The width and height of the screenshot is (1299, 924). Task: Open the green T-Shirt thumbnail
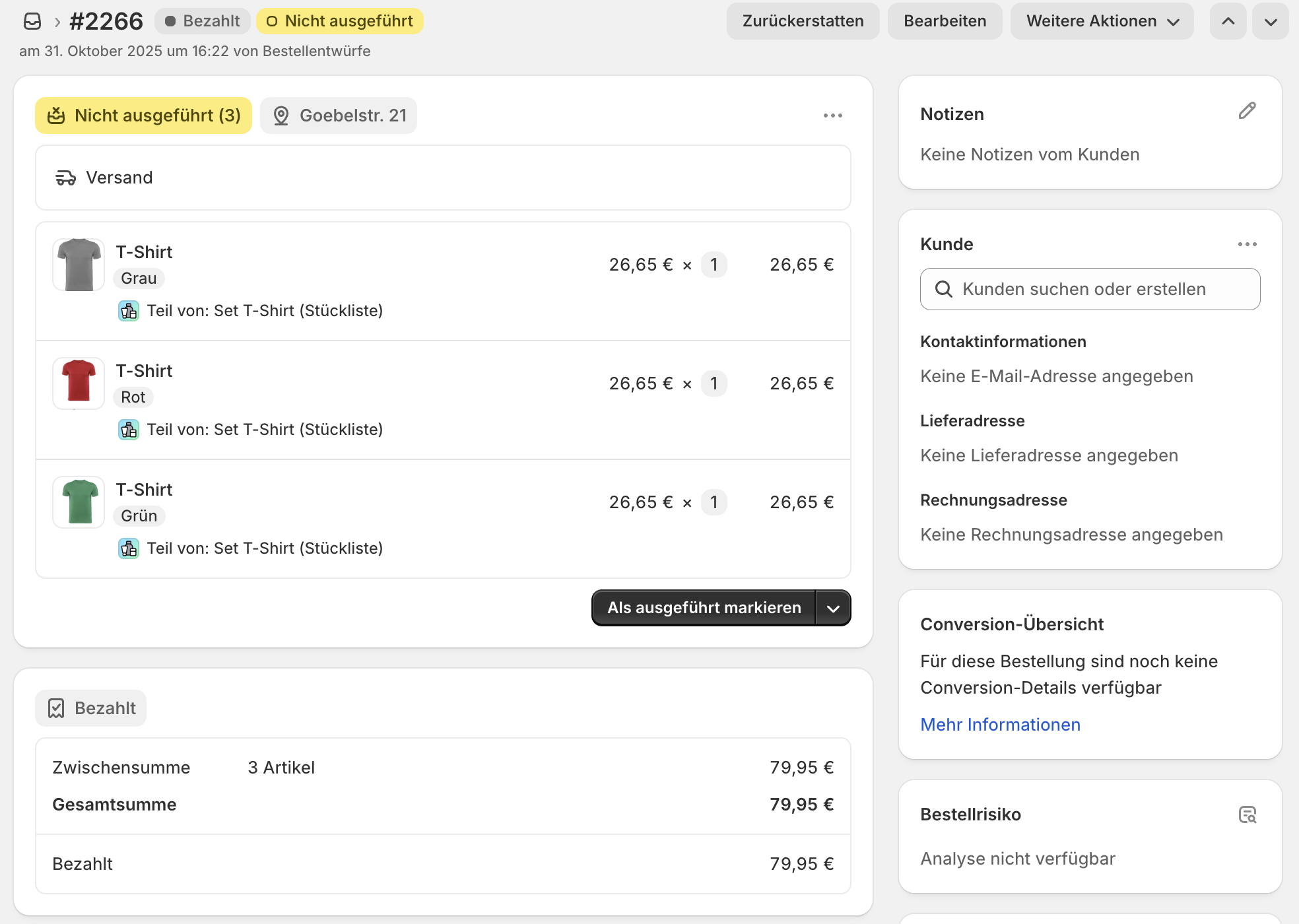pos(79,502)
